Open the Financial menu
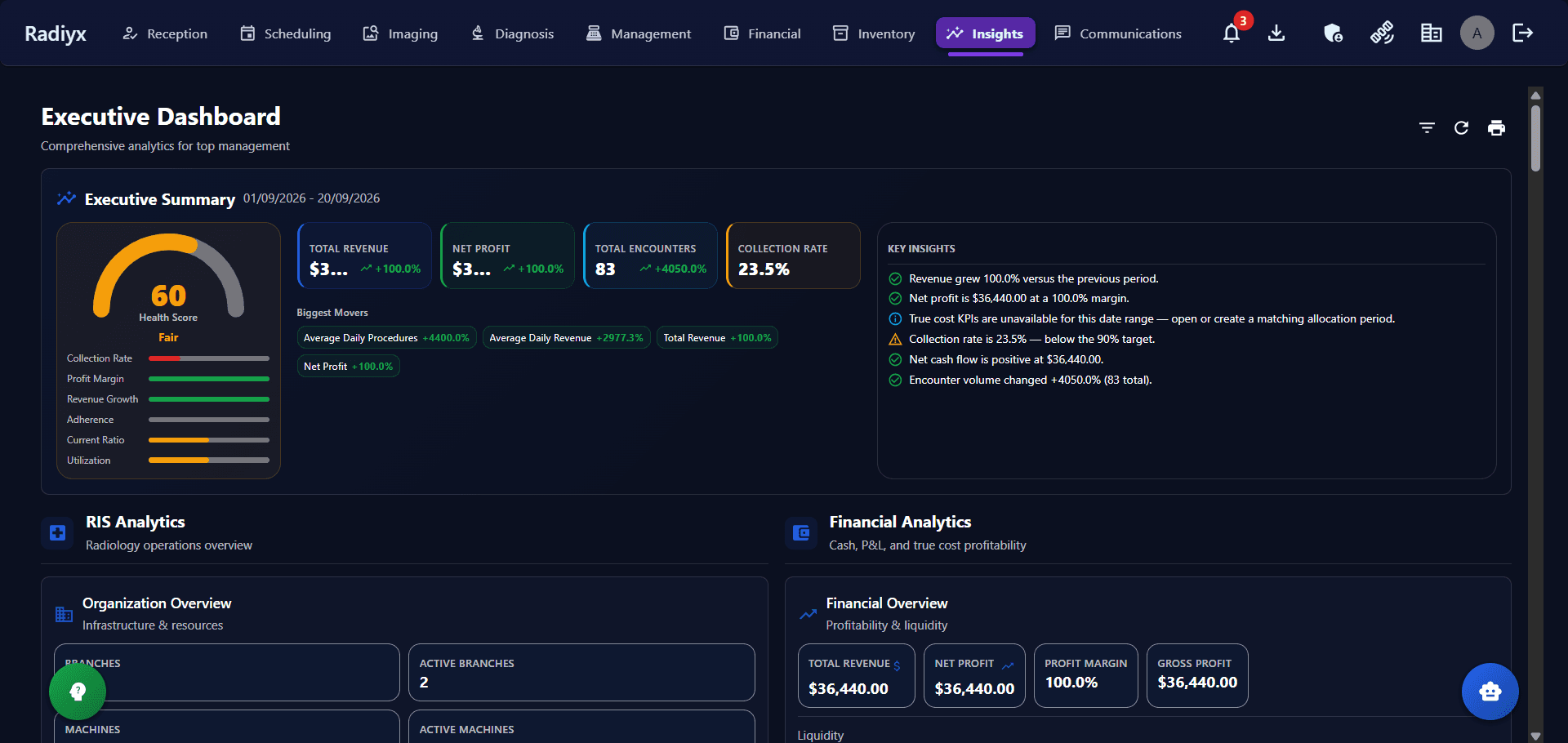Screen dimensions: 1568x743 (x=763, y=33)
